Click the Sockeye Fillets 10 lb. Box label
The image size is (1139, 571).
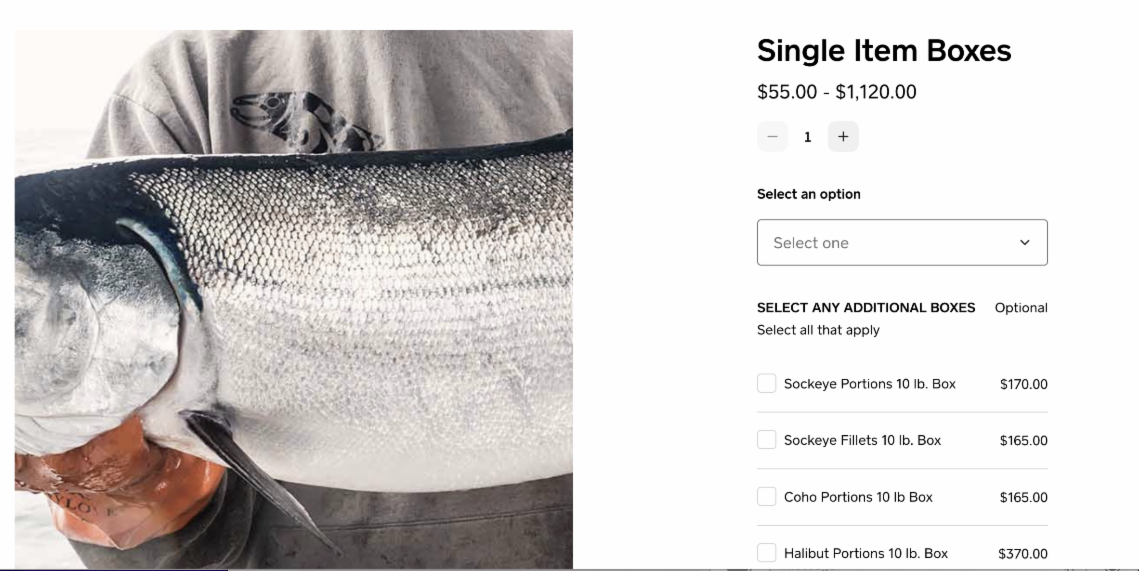(x=862, y=440)
